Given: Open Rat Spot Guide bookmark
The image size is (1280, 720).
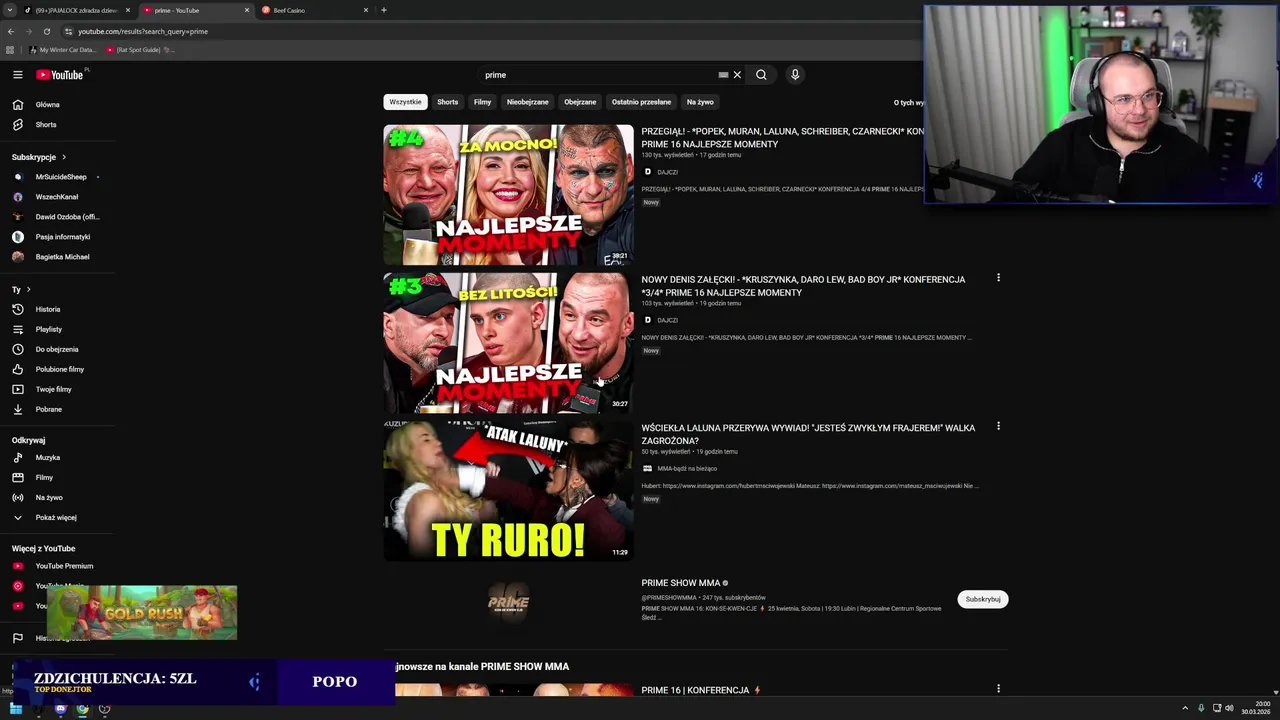Looking at the screenshot, I should tap(139, 49).
